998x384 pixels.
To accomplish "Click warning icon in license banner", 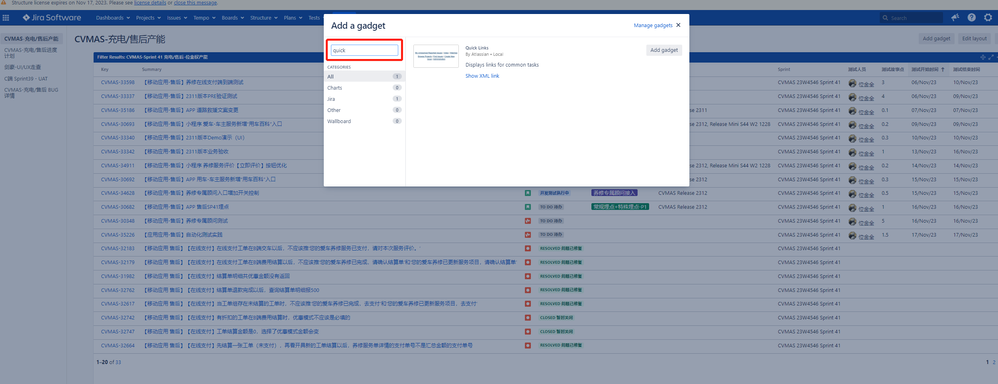I will (4, 3).
